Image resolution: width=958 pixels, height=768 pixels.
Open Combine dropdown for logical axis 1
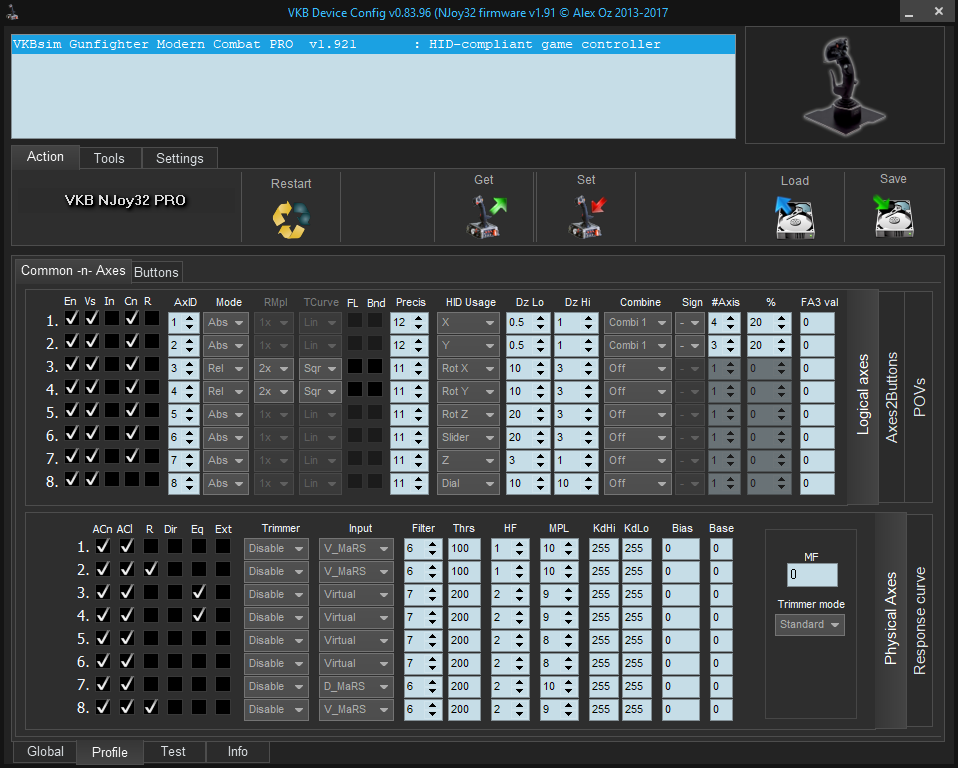637,323
